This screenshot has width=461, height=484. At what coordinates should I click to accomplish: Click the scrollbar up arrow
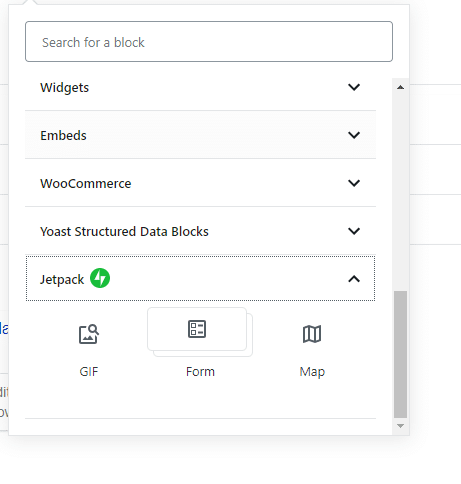point(401,87)
